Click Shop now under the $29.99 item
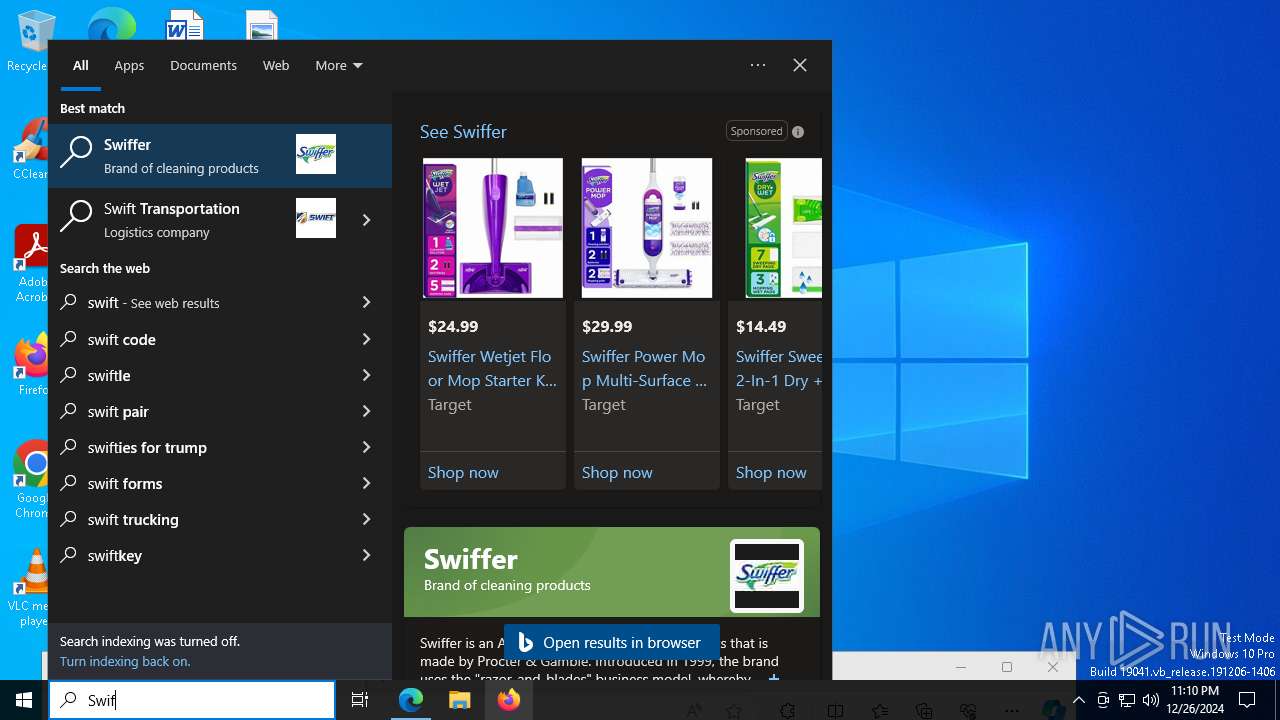Screen dimensions: 1280x720 (617, 472)
